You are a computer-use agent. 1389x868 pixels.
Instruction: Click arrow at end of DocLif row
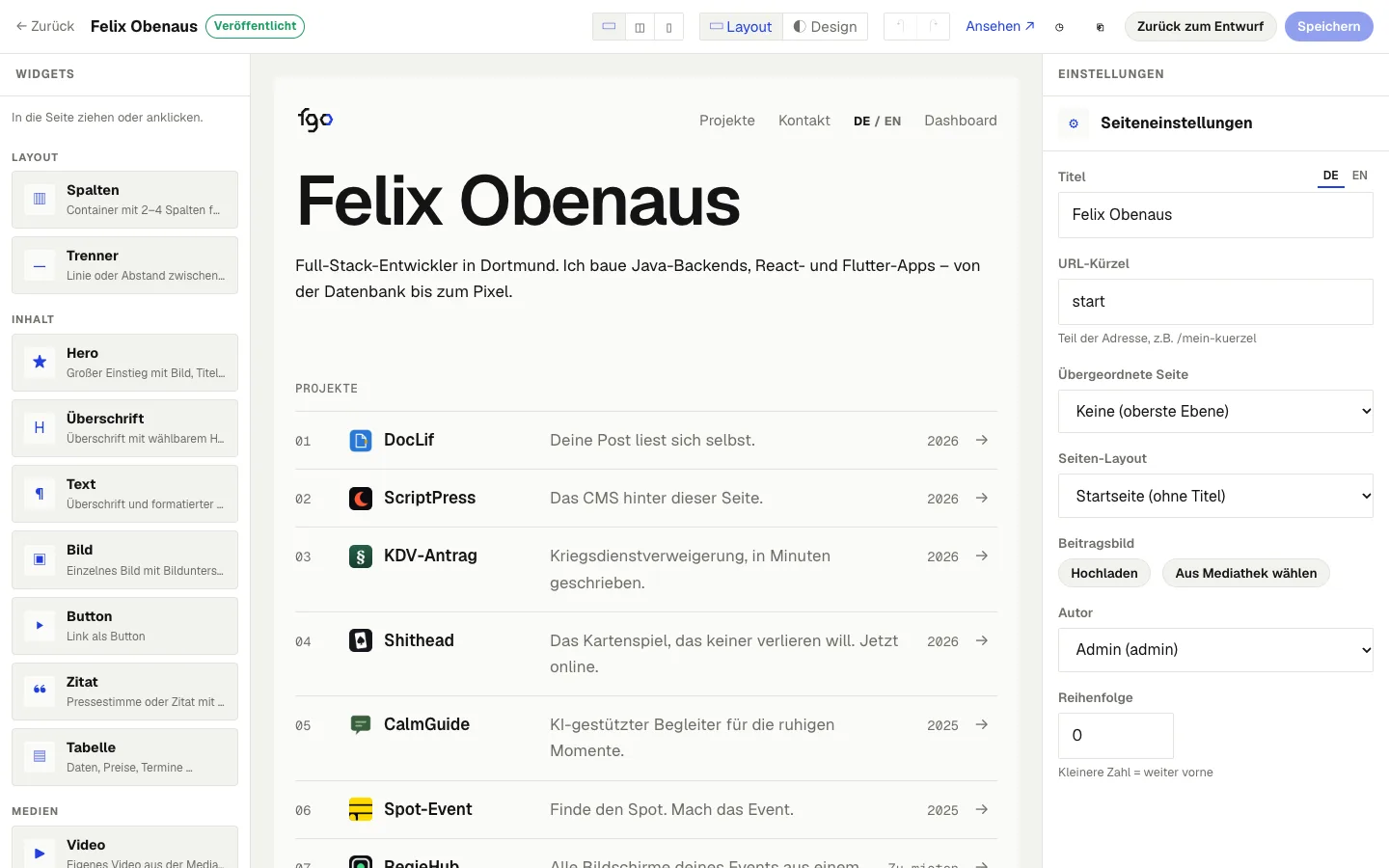pos(982,440)
